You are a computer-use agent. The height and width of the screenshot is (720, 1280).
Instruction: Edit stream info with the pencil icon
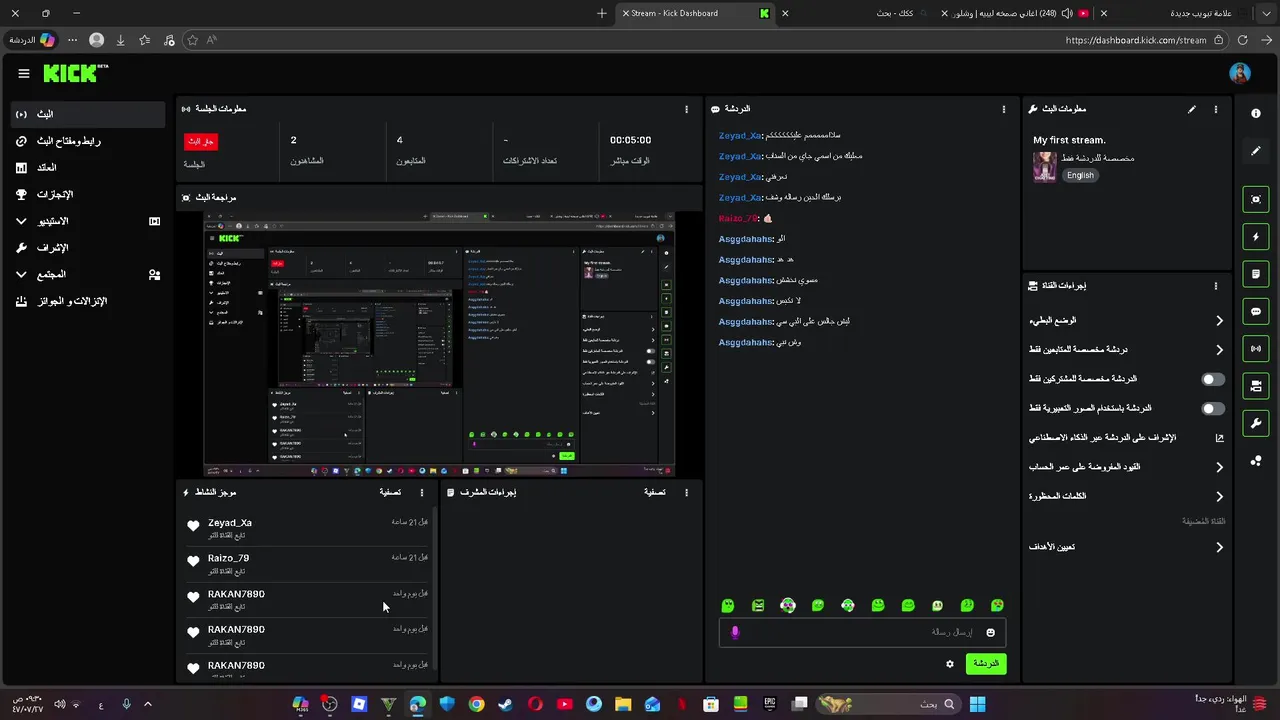click(1191, 109)
